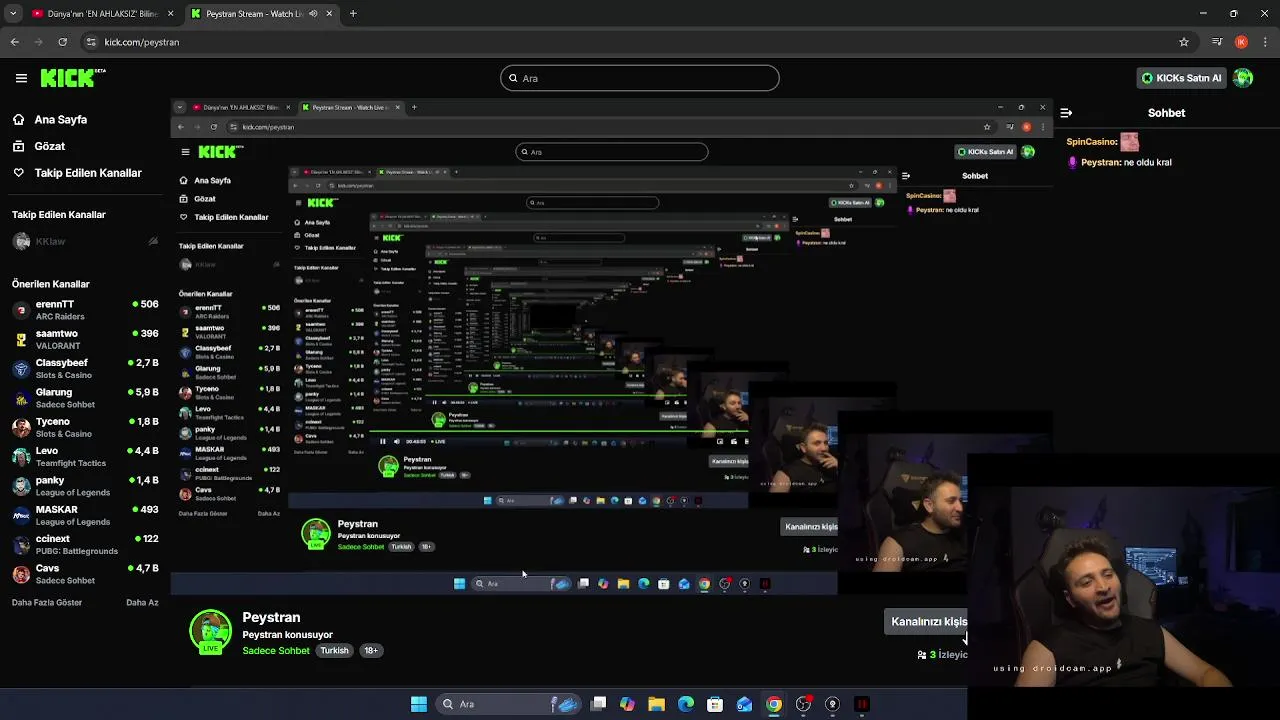Launch Copilot from the taskbar
The width and height of the screenshot is (1280, 720).
point(627,704)
